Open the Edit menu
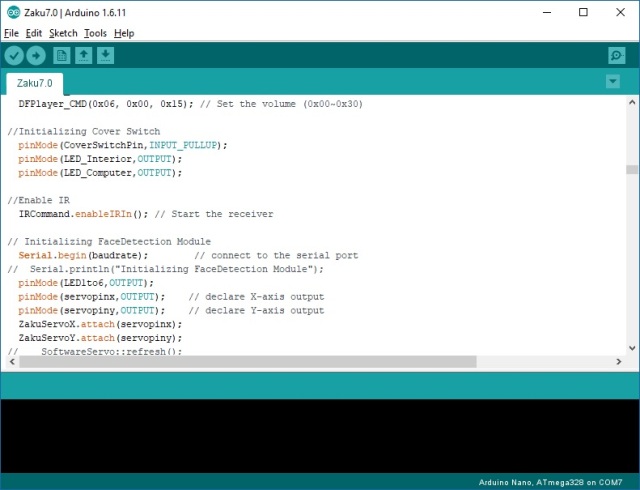640x490 pixels. (34, 33)
